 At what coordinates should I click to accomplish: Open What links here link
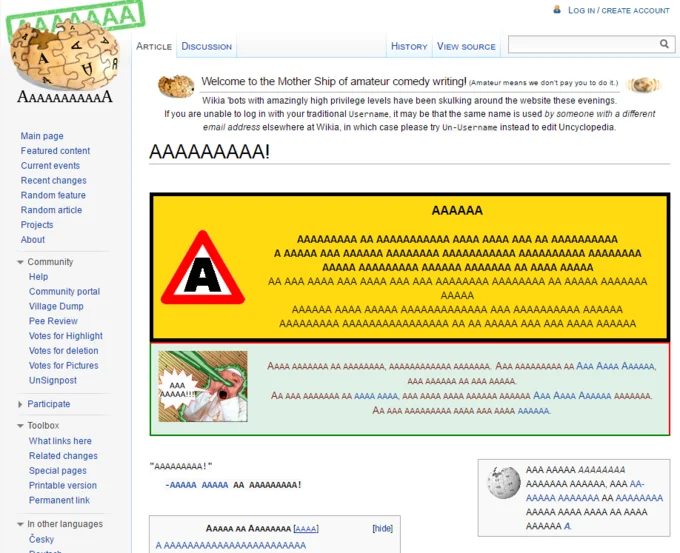pos(60,441)
